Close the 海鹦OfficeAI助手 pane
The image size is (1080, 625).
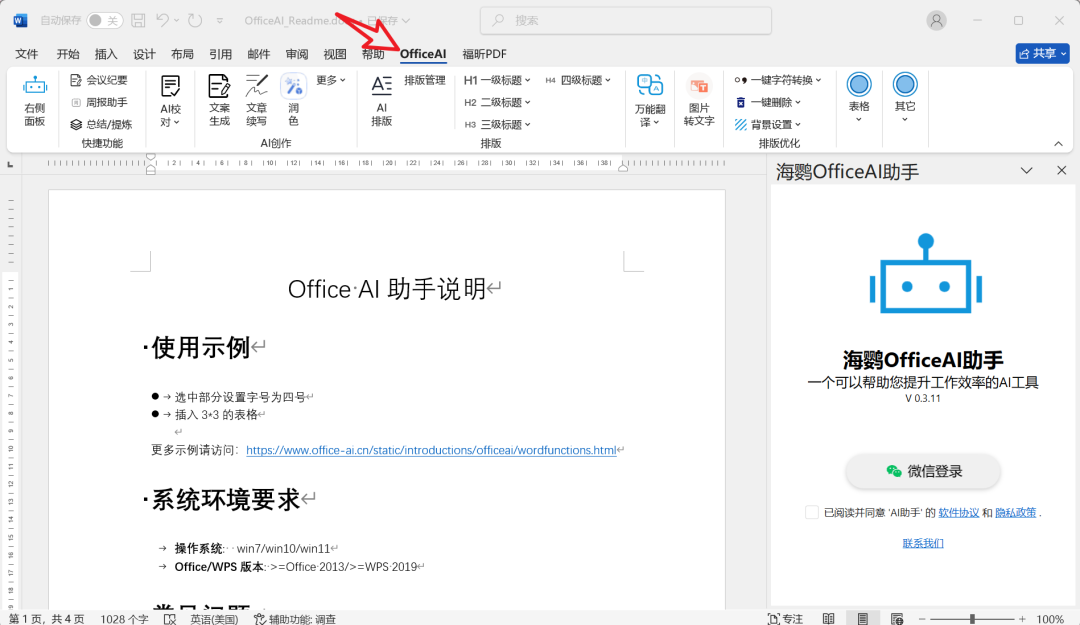(1061, 170)
